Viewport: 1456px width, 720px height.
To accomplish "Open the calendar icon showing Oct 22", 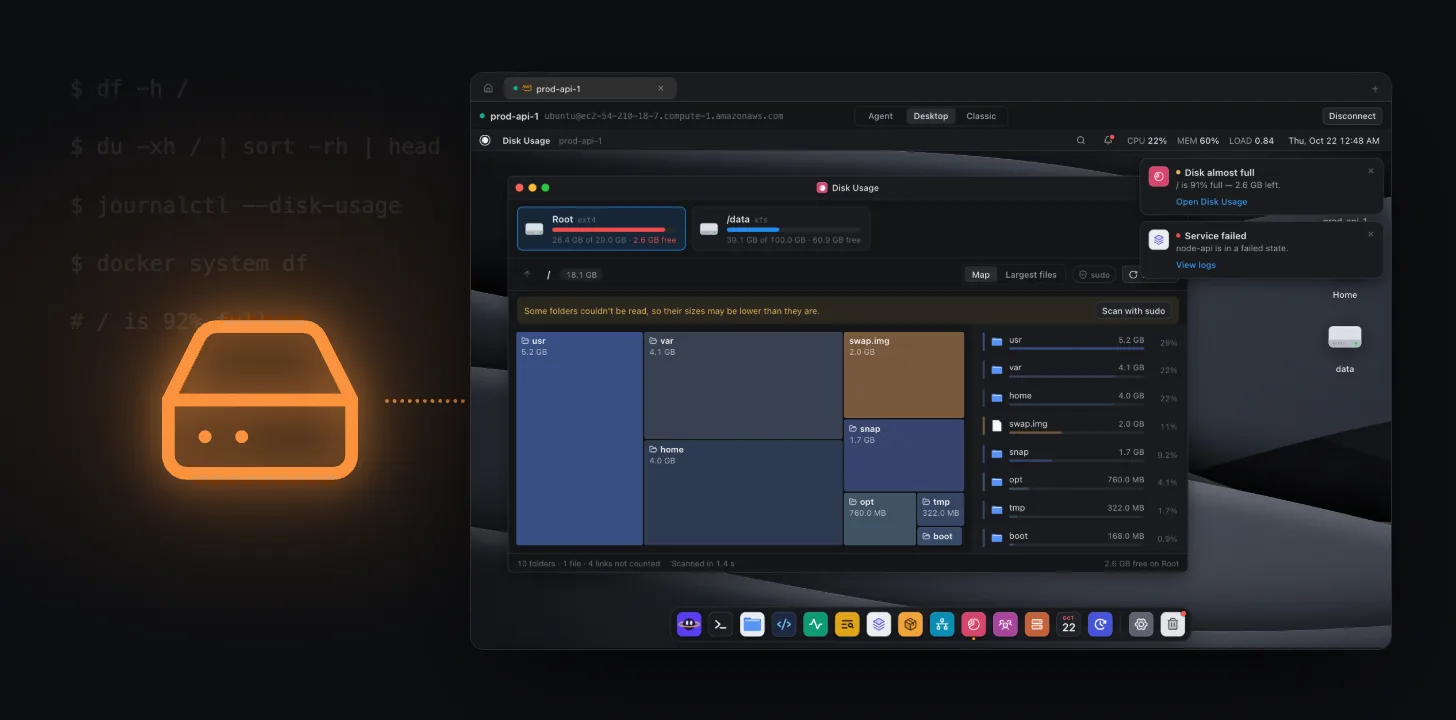I will pos(1069,625).
